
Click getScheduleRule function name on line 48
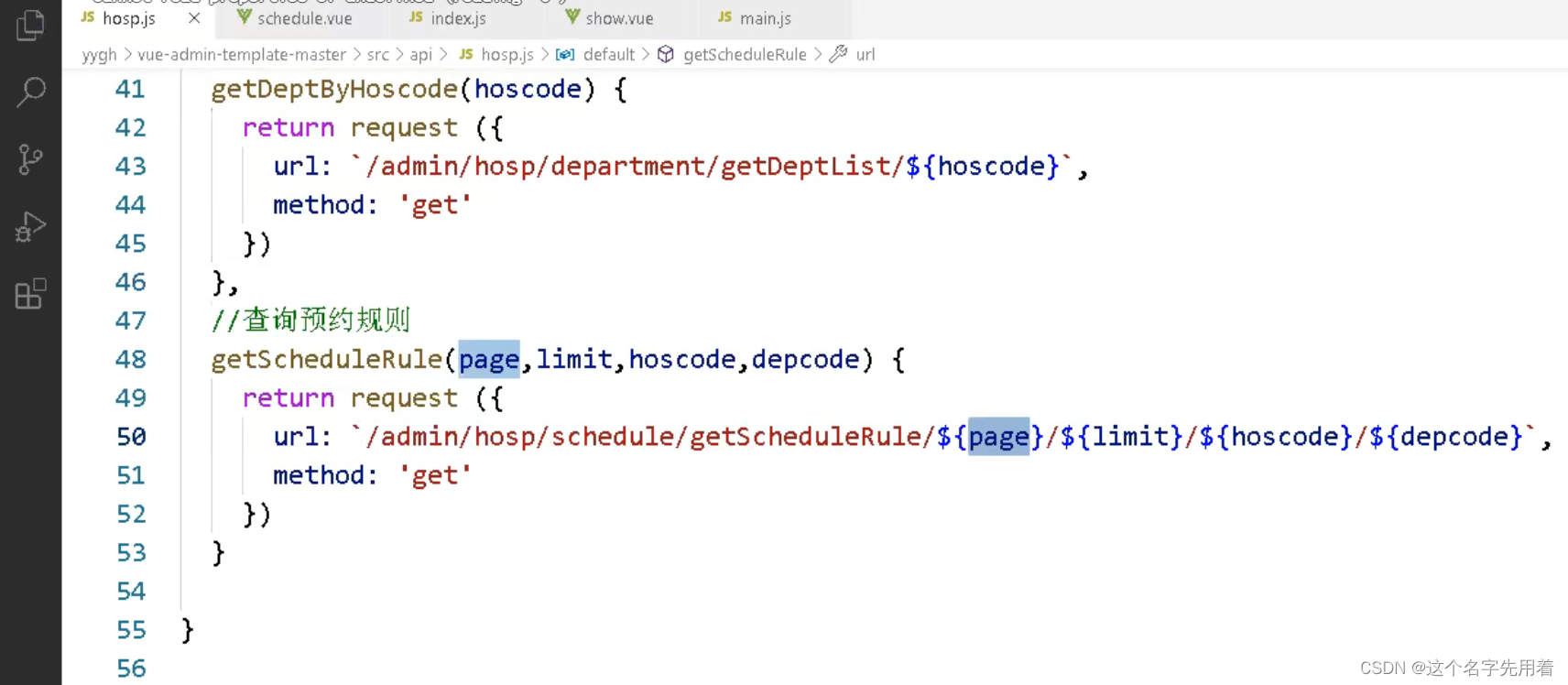(x=327, y=360)
